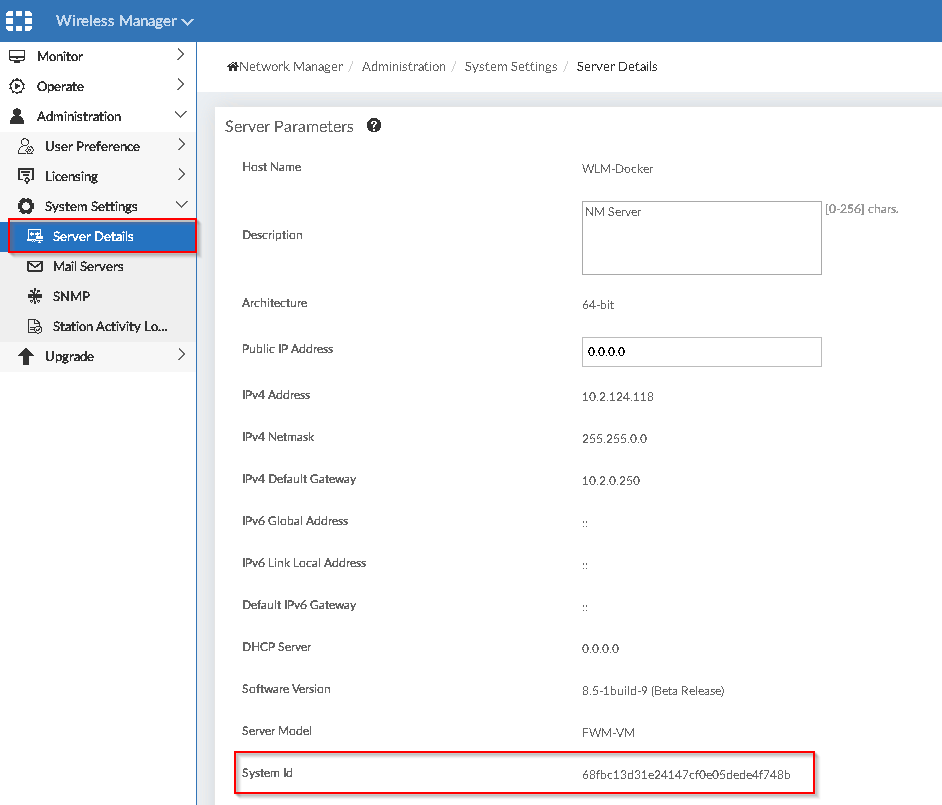The width and height of the screenshot is (942, 805).
Task: Open the Licensing menu item
Action: coord(71,177)
